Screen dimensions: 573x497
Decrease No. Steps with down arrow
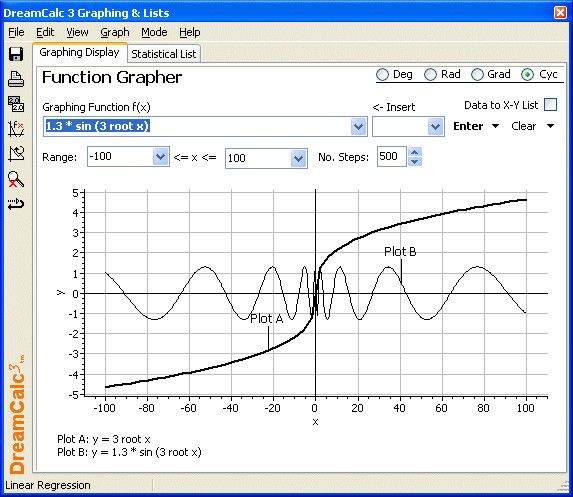(415, 161)
